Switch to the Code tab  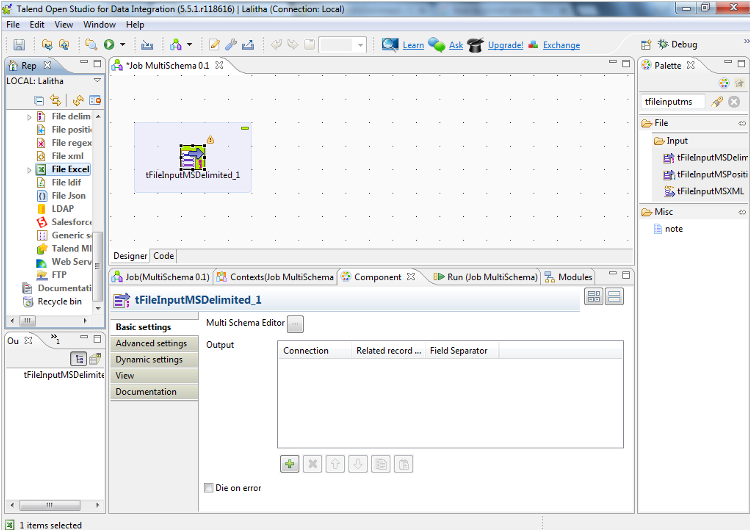pyautogui.click(x=164, y=256)
